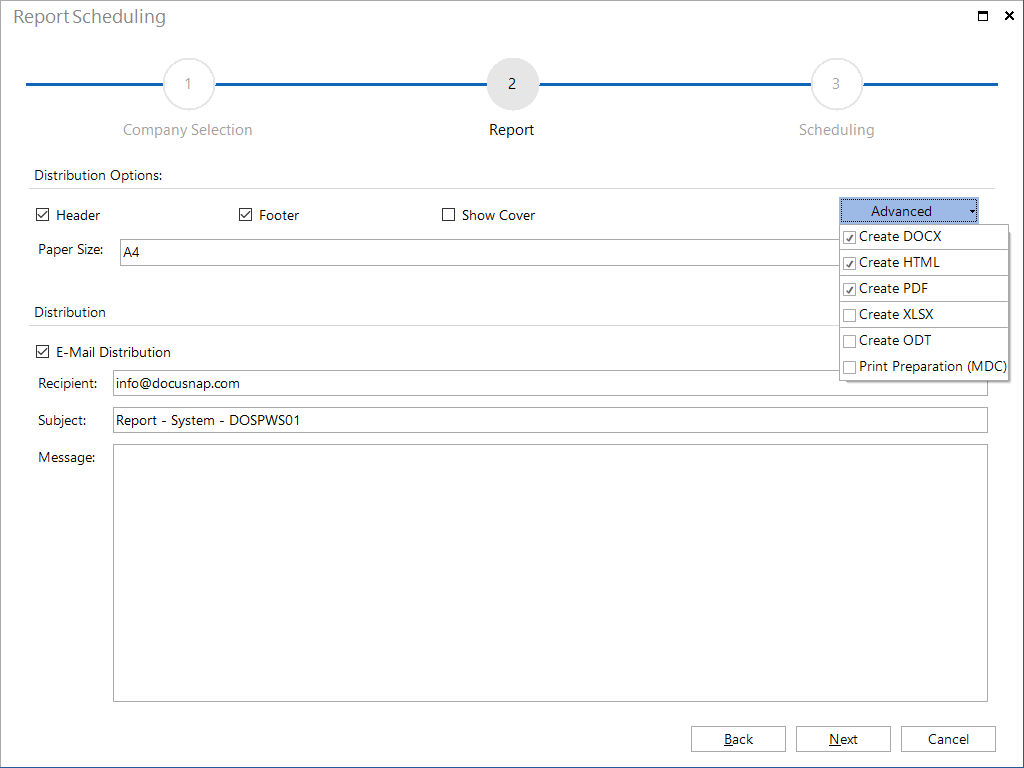
Task: Go to step 1 Company Selection
Action: (x=188, y=84)
